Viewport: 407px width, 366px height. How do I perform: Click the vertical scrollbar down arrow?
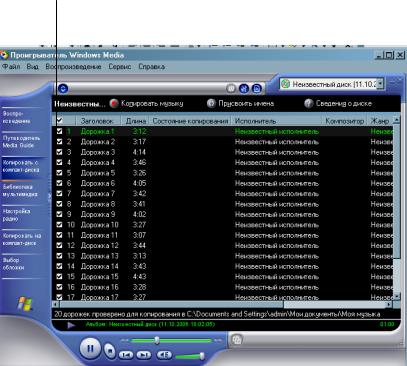pyautogui.click(x=397, y=296)
